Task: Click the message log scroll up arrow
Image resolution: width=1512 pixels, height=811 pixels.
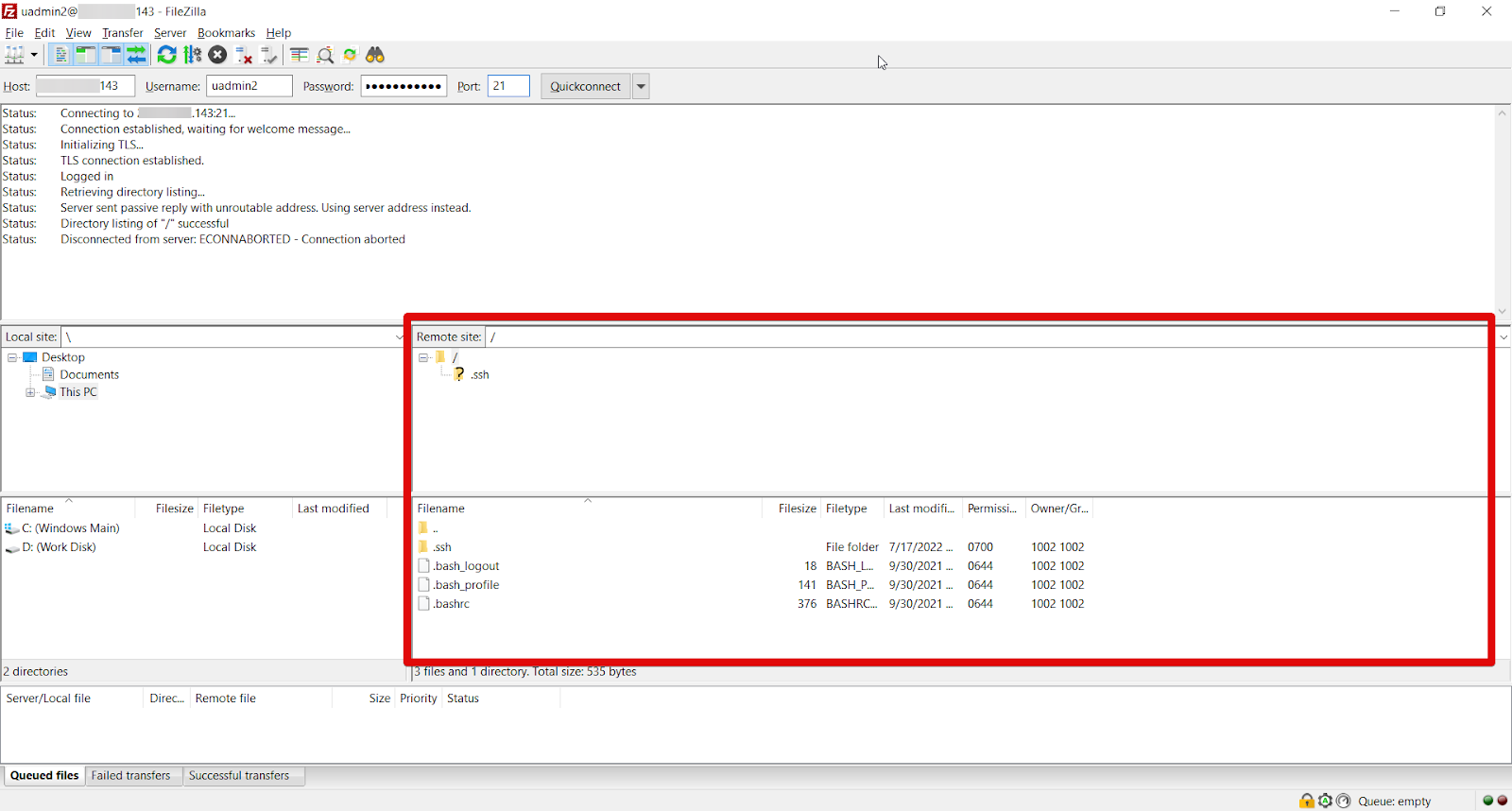Action: click(1503, 113)
